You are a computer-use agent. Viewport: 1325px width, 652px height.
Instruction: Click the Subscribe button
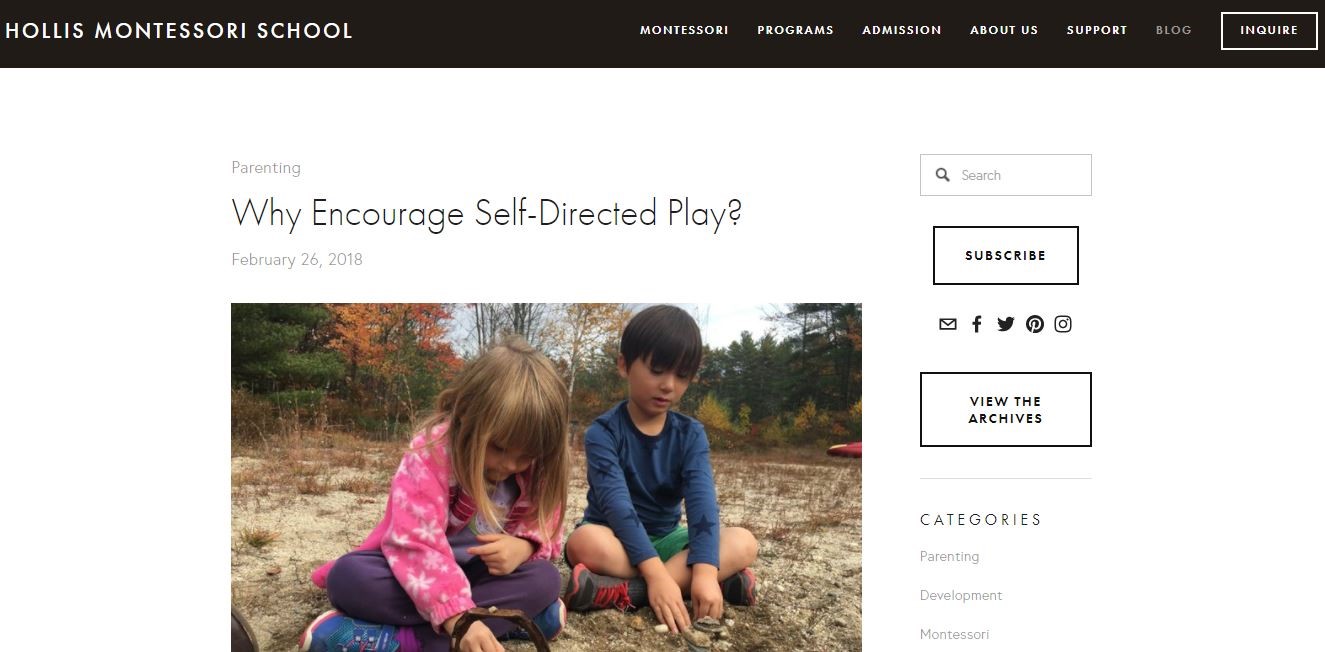point(1006,255)
